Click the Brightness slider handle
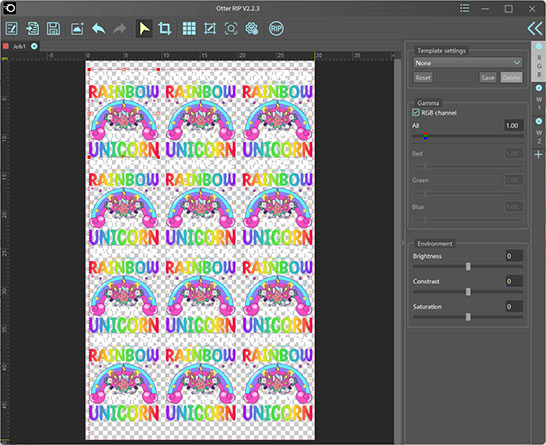 click(x=468, y=266)
